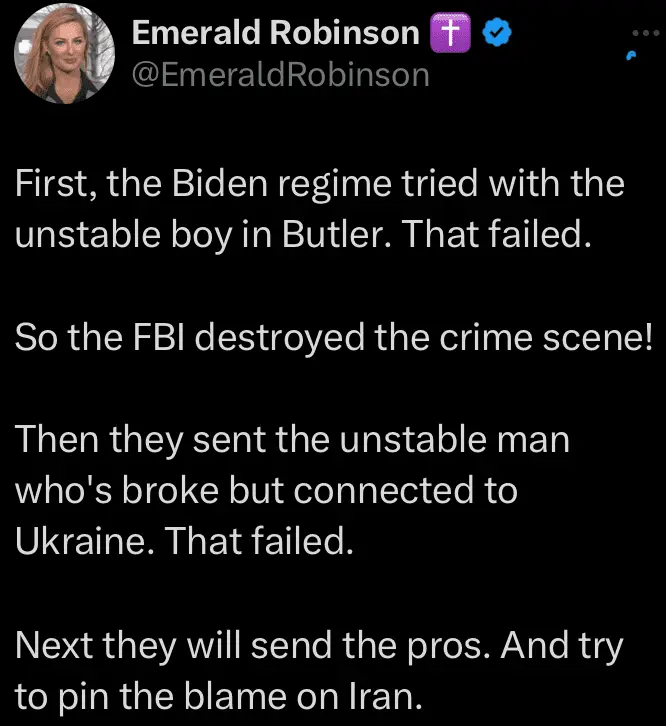The image size is (666, 726).
Task: Click the line "Next they will send the pros"
Action: point(320,646)
